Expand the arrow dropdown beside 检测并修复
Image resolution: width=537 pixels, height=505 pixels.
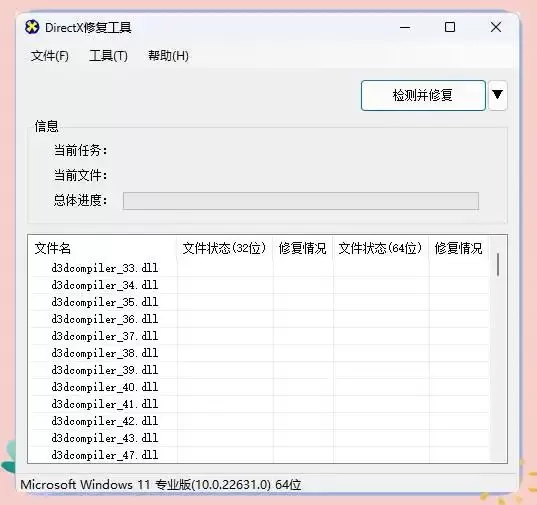tap(497, 96)
